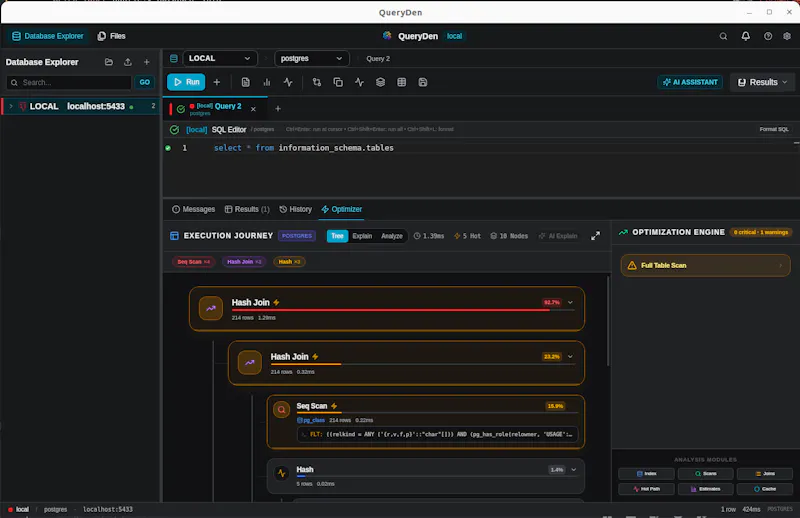Image resolution: width=800 pixels, height=518 pixels.
Task: Click the table grid icon in toolbar
Action: (402, 82)
